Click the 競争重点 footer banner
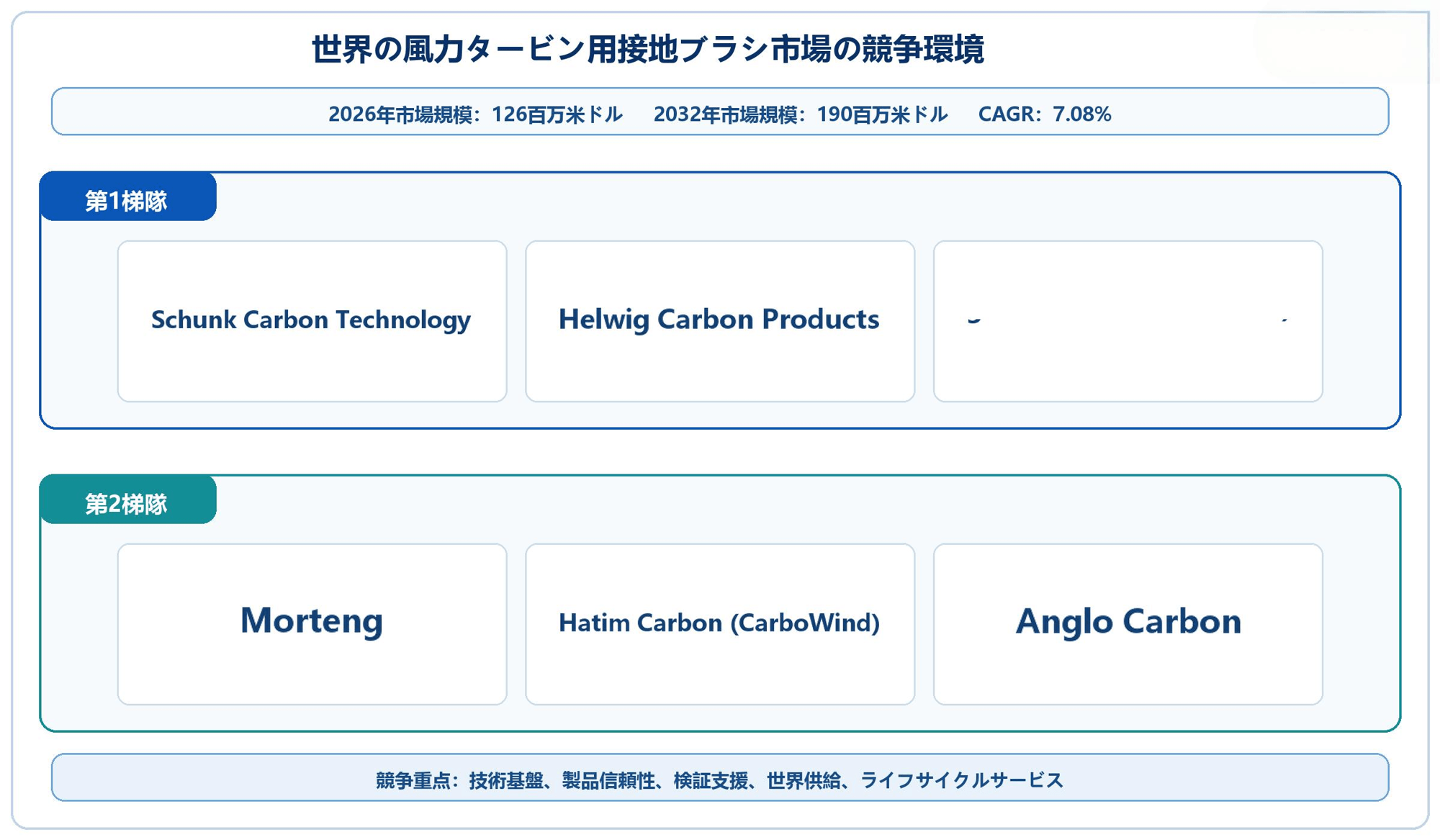1440x840 pixels. tap(720, 777)
